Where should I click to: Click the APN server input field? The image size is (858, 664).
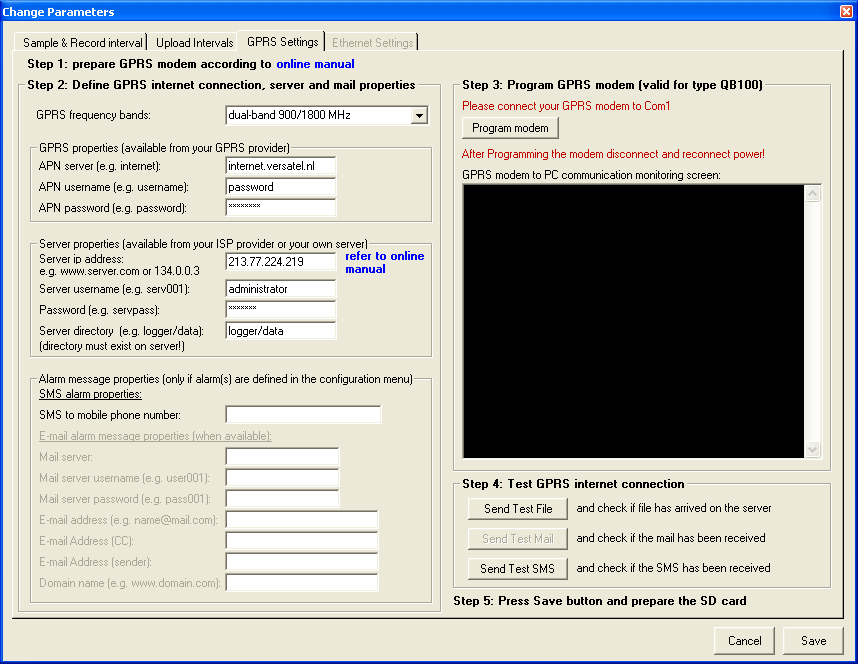(281, 166)
